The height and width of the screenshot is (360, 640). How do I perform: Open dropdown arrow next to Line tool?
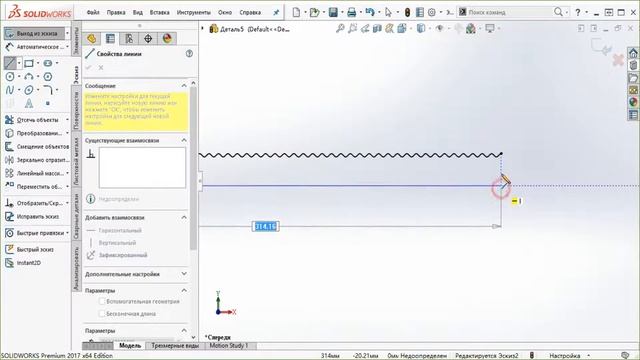pyautogui.click(x=19, y=63)
